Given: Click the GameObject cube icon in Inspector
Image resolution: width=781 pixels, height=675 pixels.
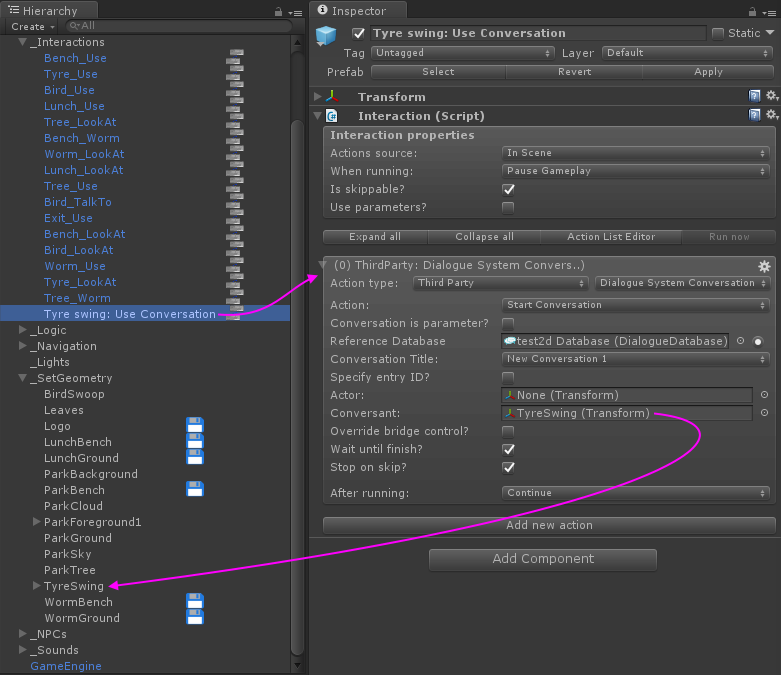Looking at the screenshot, I should point(326,36).
